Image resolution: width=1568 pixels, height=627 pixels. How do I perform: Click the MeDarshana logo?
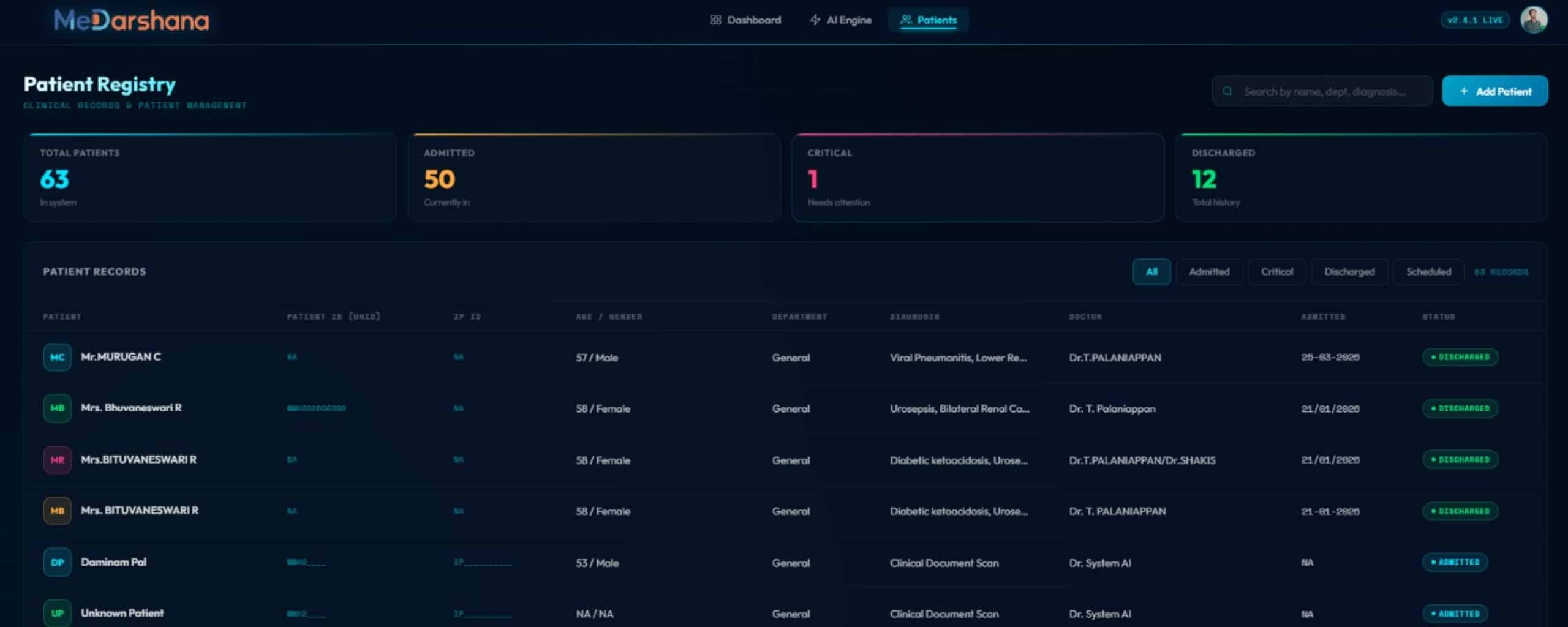[131, 21]
